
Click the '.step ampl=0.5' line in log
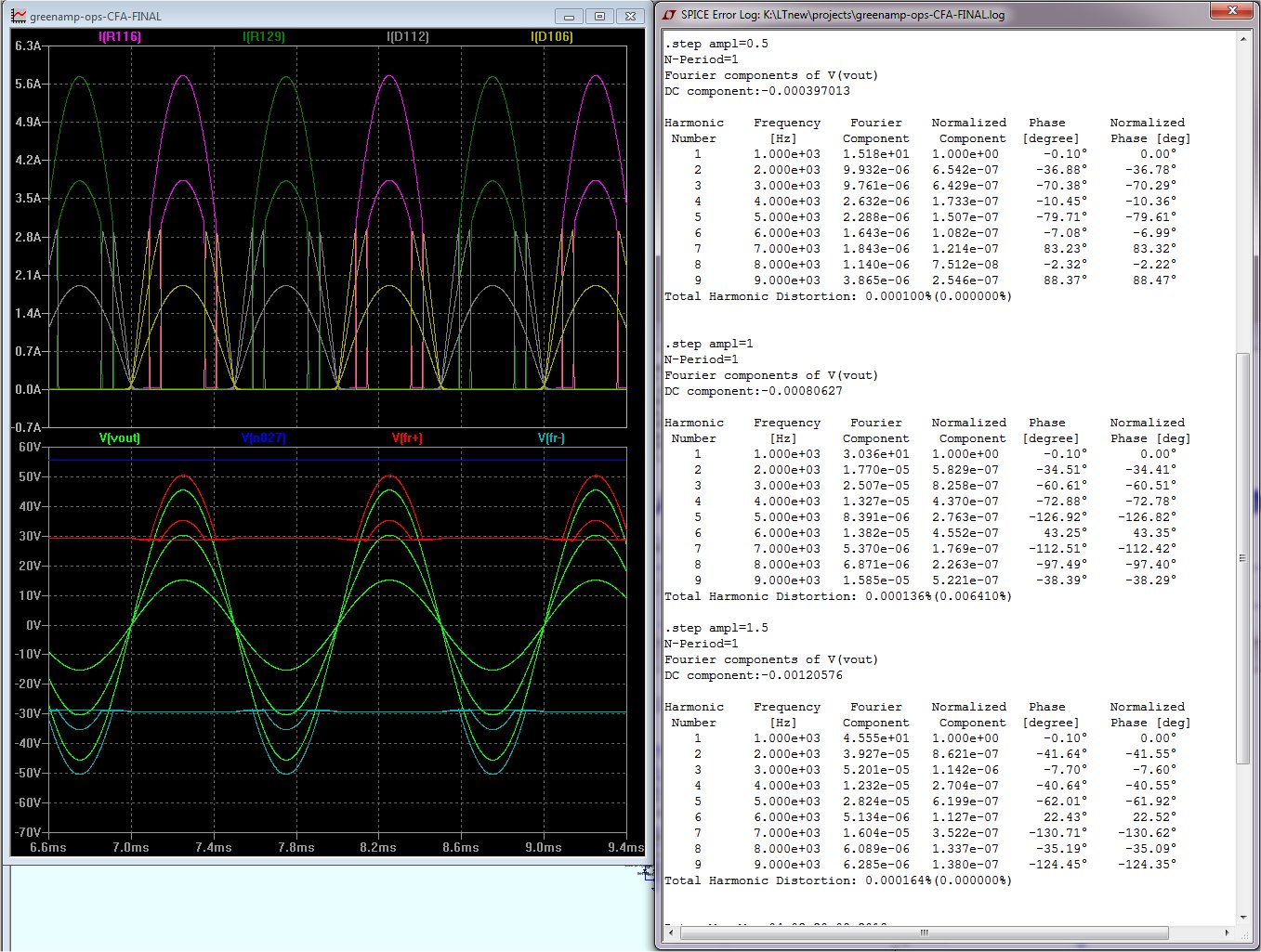point(716,44)
